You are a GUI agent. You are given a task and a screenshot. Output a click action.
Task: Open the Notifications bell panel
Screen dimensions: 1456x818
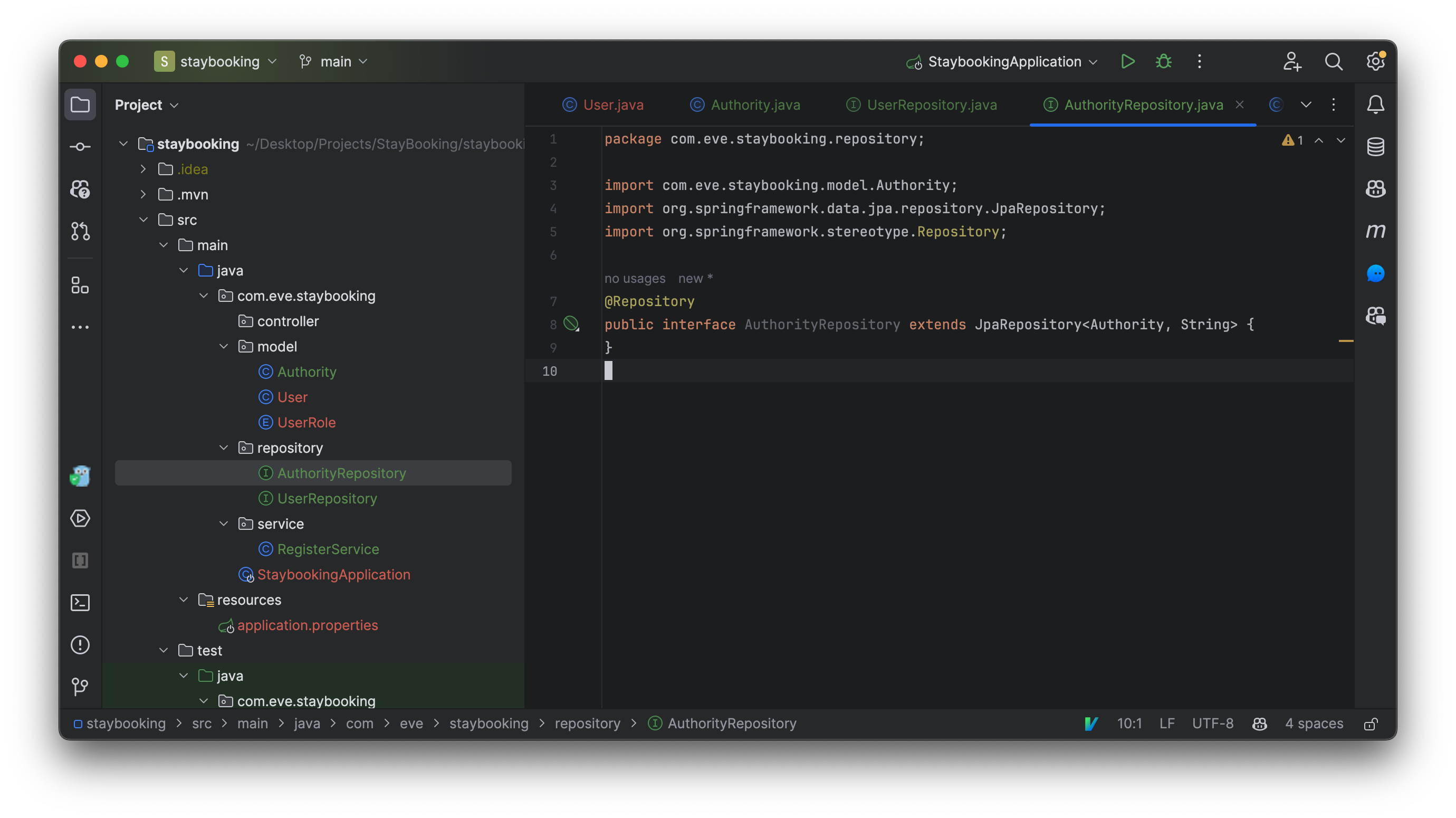click(1376, 104)
